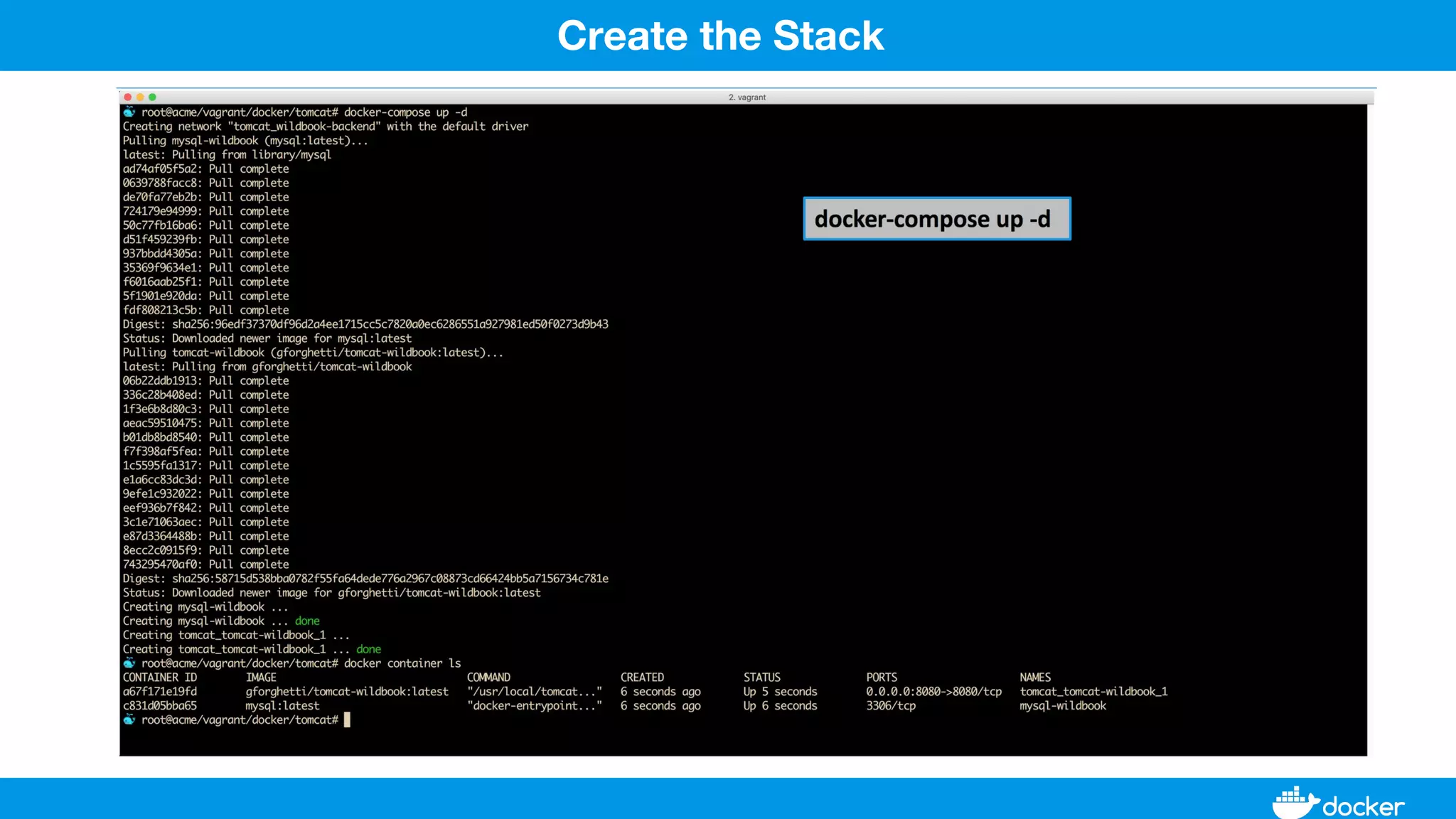
Task: Click the CONTAINER ID column header
Action: 160,678
